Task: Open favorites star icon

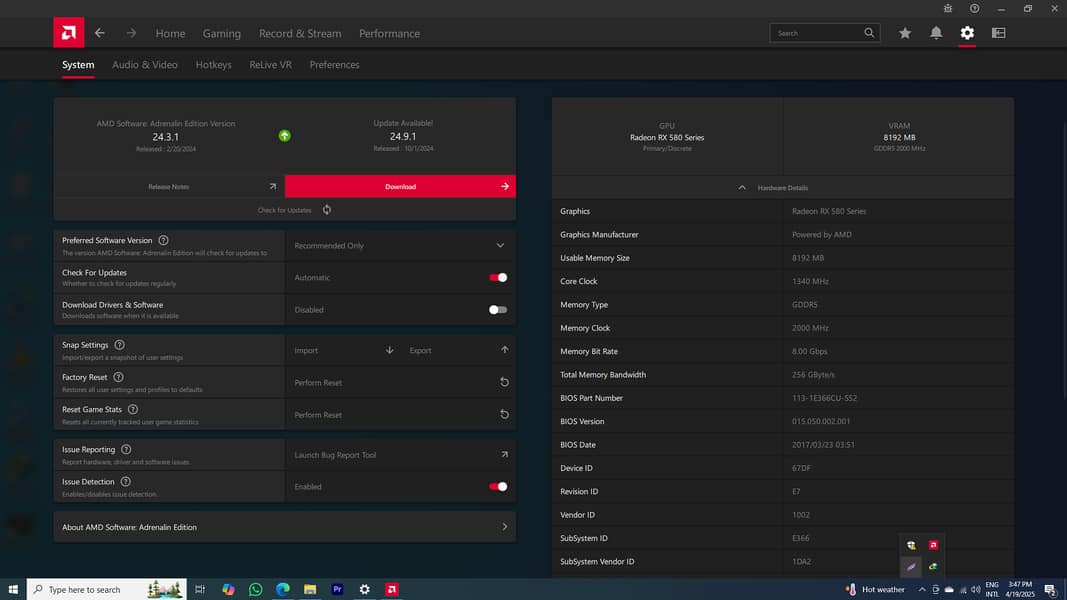Action: (x=904, y=33)
